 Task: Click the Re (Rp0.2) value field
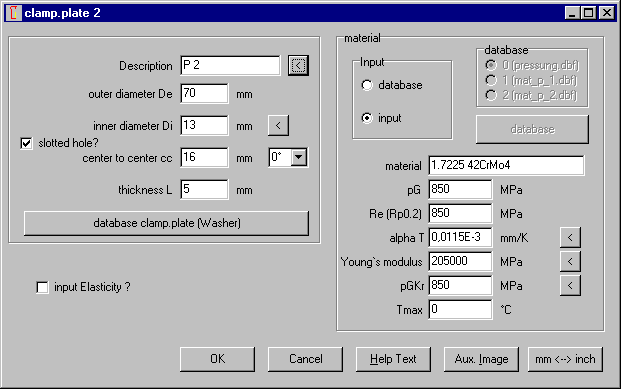pyautogui.click(x=460, y=214)
